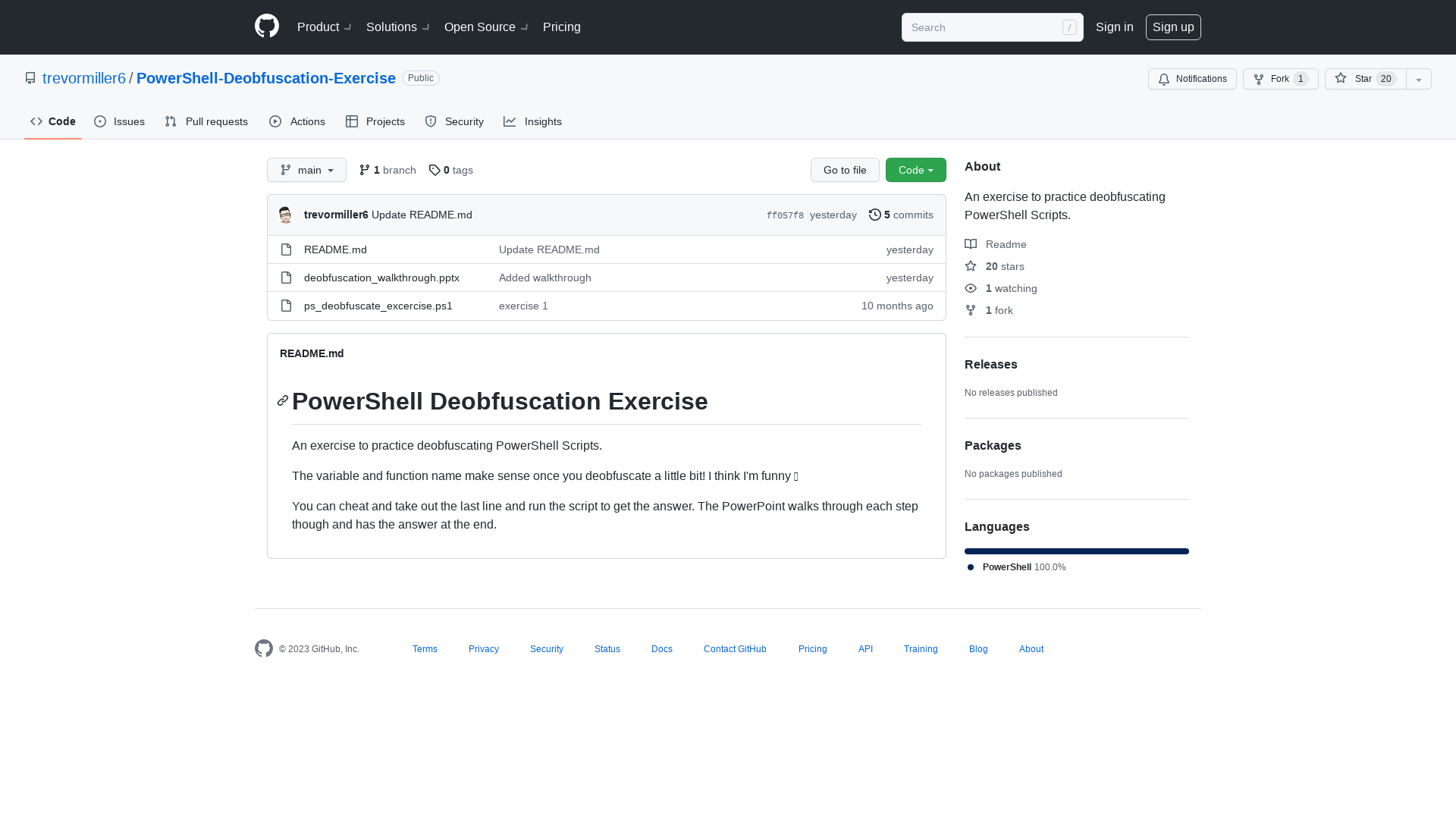Expand the Solutions menu

(397, 27)
